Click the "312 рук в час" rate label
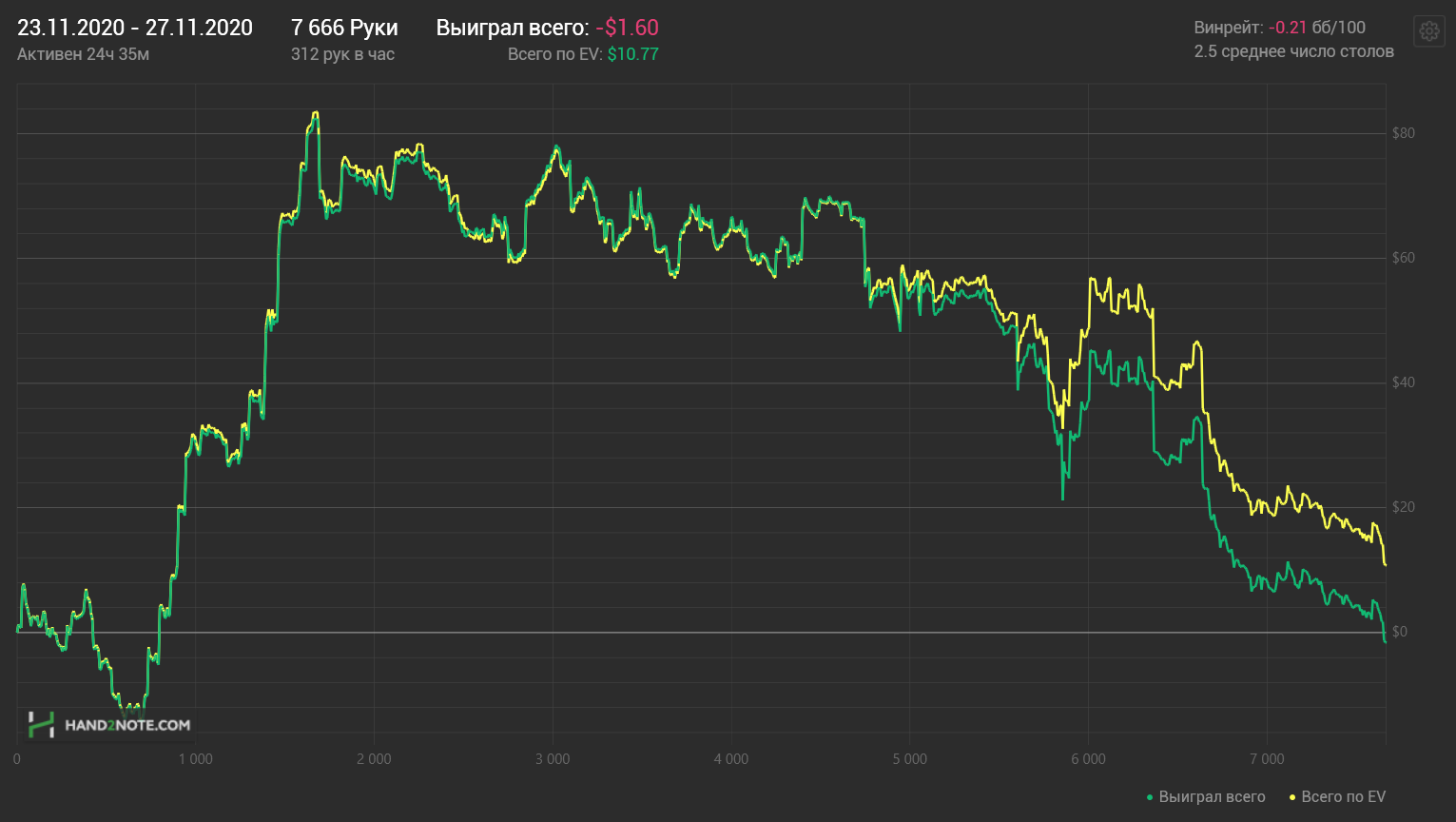1456x822 pixels. [x=342, y=54]
